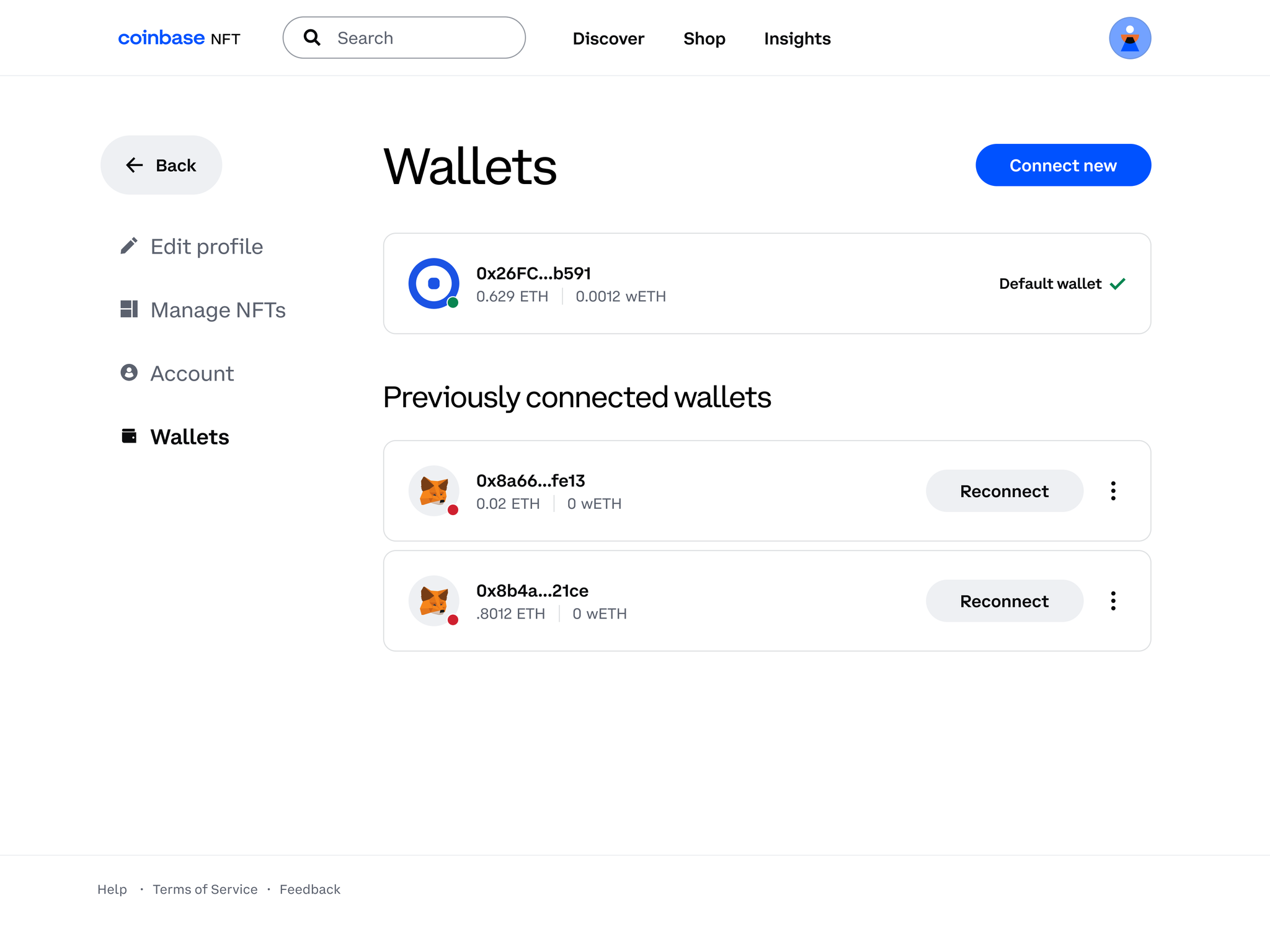The width and height of the screenshot is (1270, 952).
Task: Click the wallet icon in sidebar
Action: pos(128,436)
